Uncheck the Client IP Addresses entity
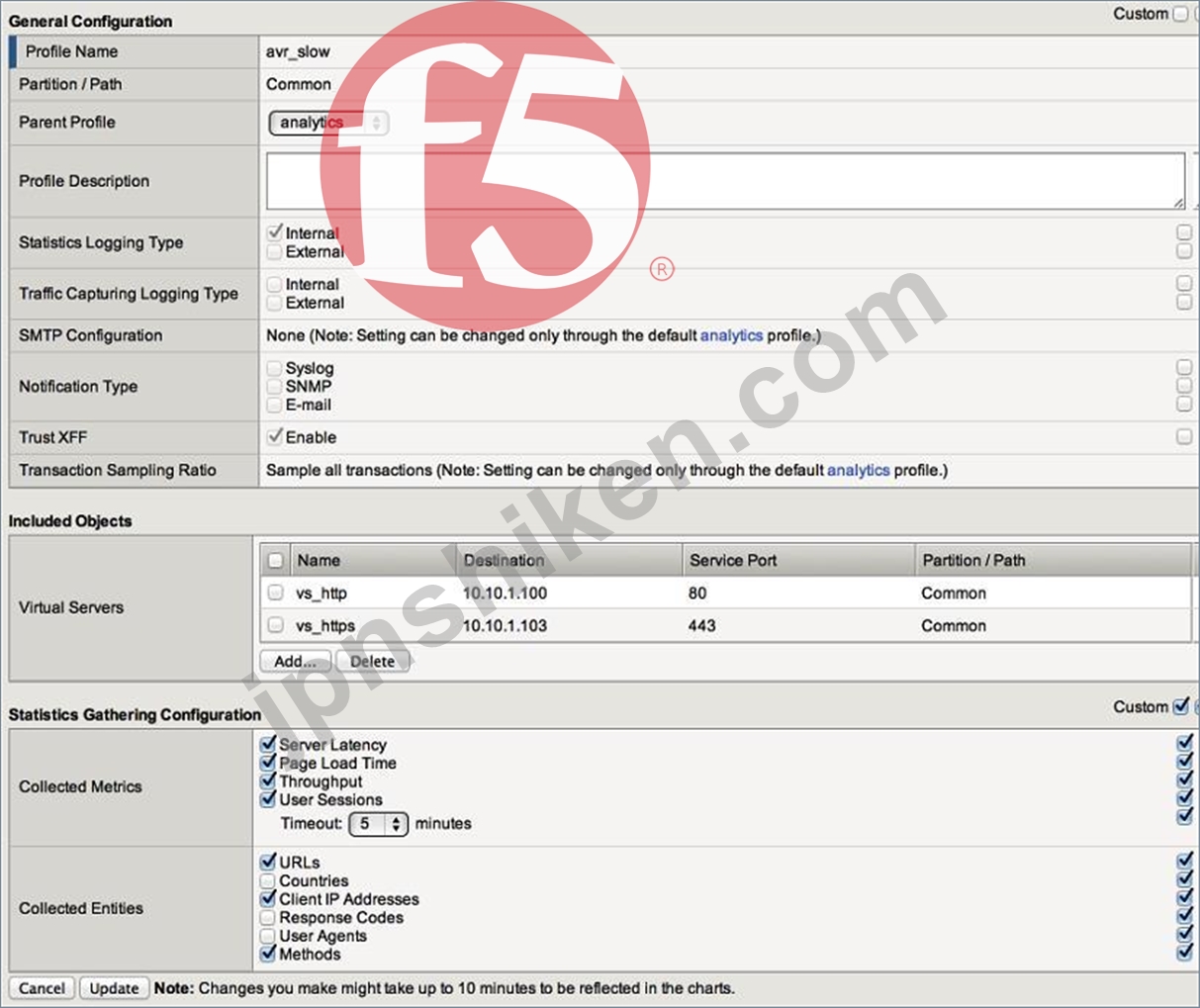The height and width of the screenshot is (1008, 1200). pos(268,898)
